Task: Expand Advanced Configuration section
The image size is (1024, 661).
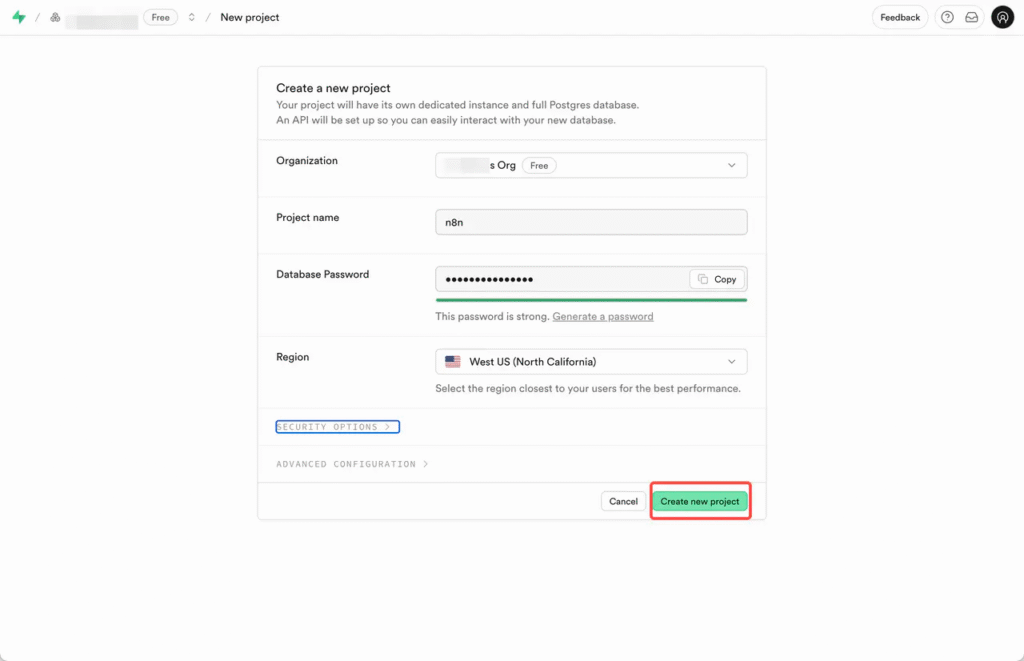Action: tap(352, 464)
